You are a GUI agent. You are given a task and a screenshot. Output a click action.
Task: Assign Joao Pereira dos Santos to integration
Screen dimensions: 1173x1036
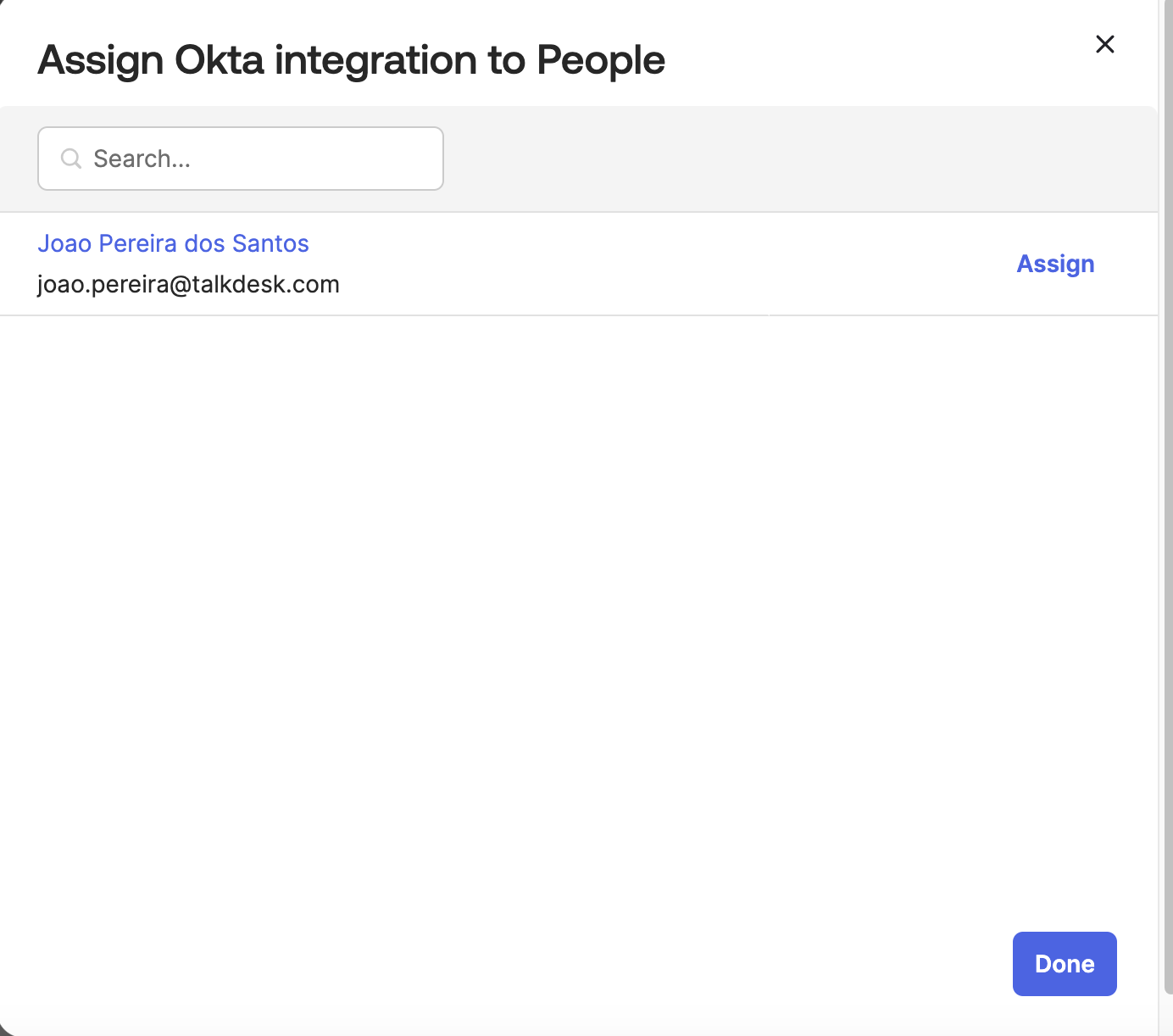pos(1055,264)
